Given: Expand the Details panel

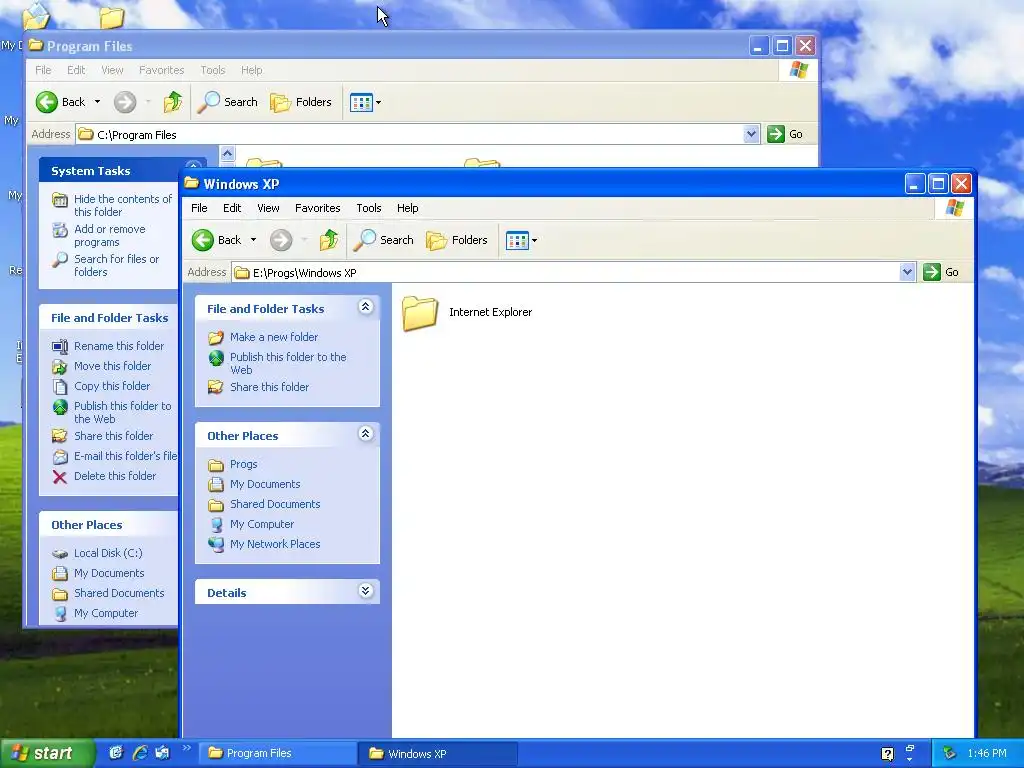Looking at the screenshot, I should coord(366,591).
